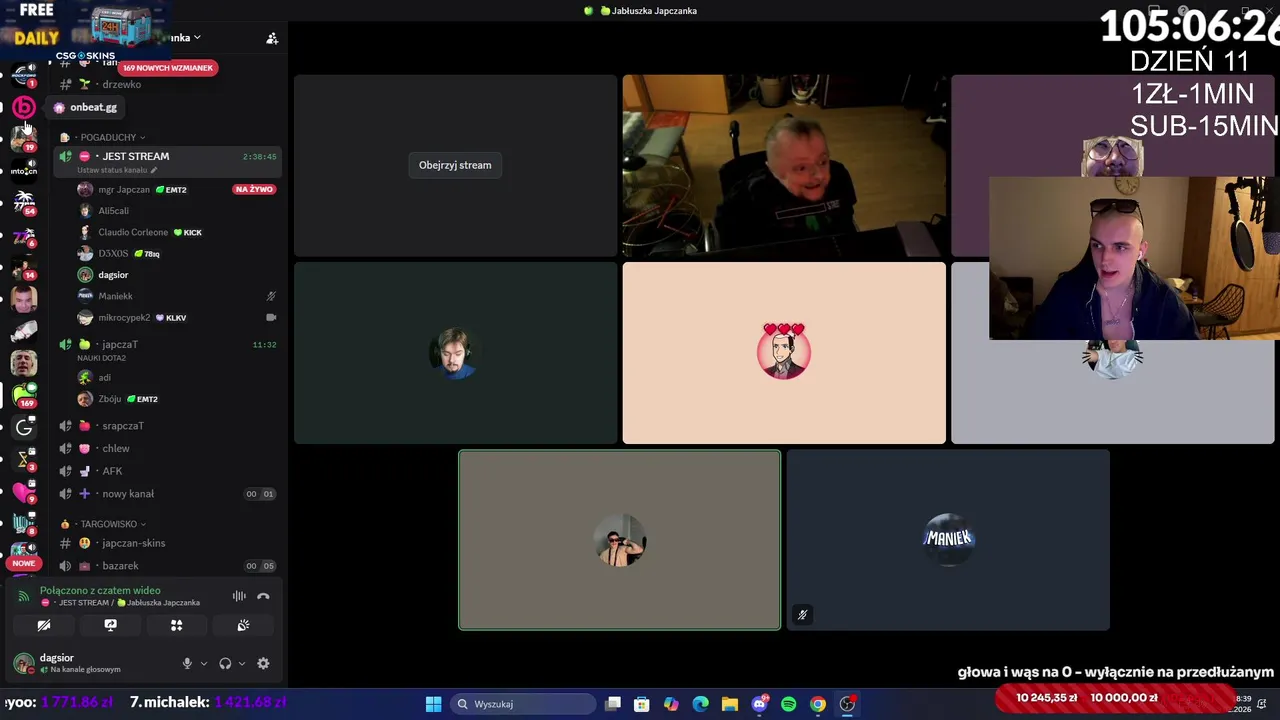Screen dimensions: 1280x720
Task: Open OBS Studio from the taskbar
Action: (847, 704)
